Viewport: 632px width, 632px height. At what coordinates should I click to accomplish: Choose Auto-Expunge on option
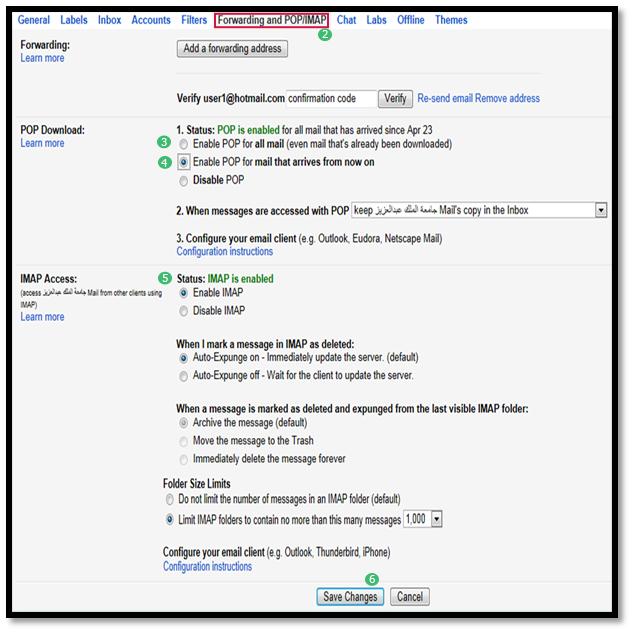(183, 358)
